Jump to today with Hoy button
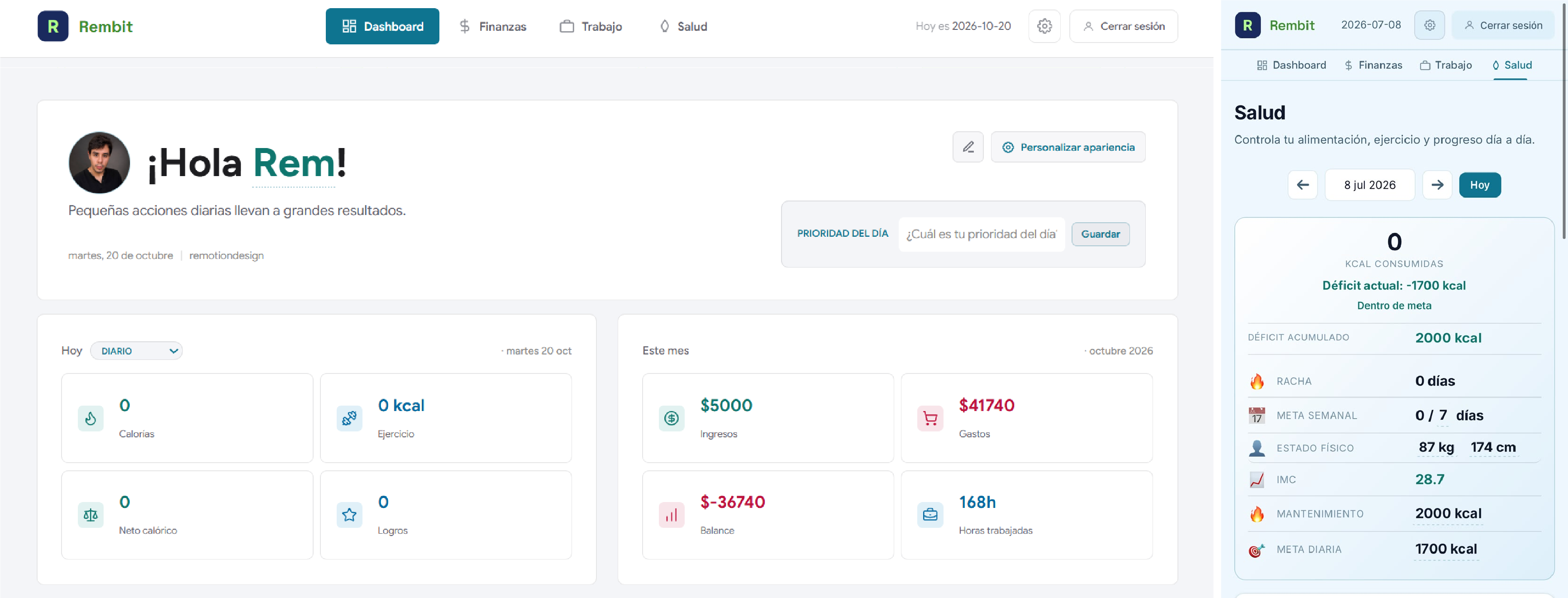Screen dimensions: 1568x598 [x=1480, y=185]
